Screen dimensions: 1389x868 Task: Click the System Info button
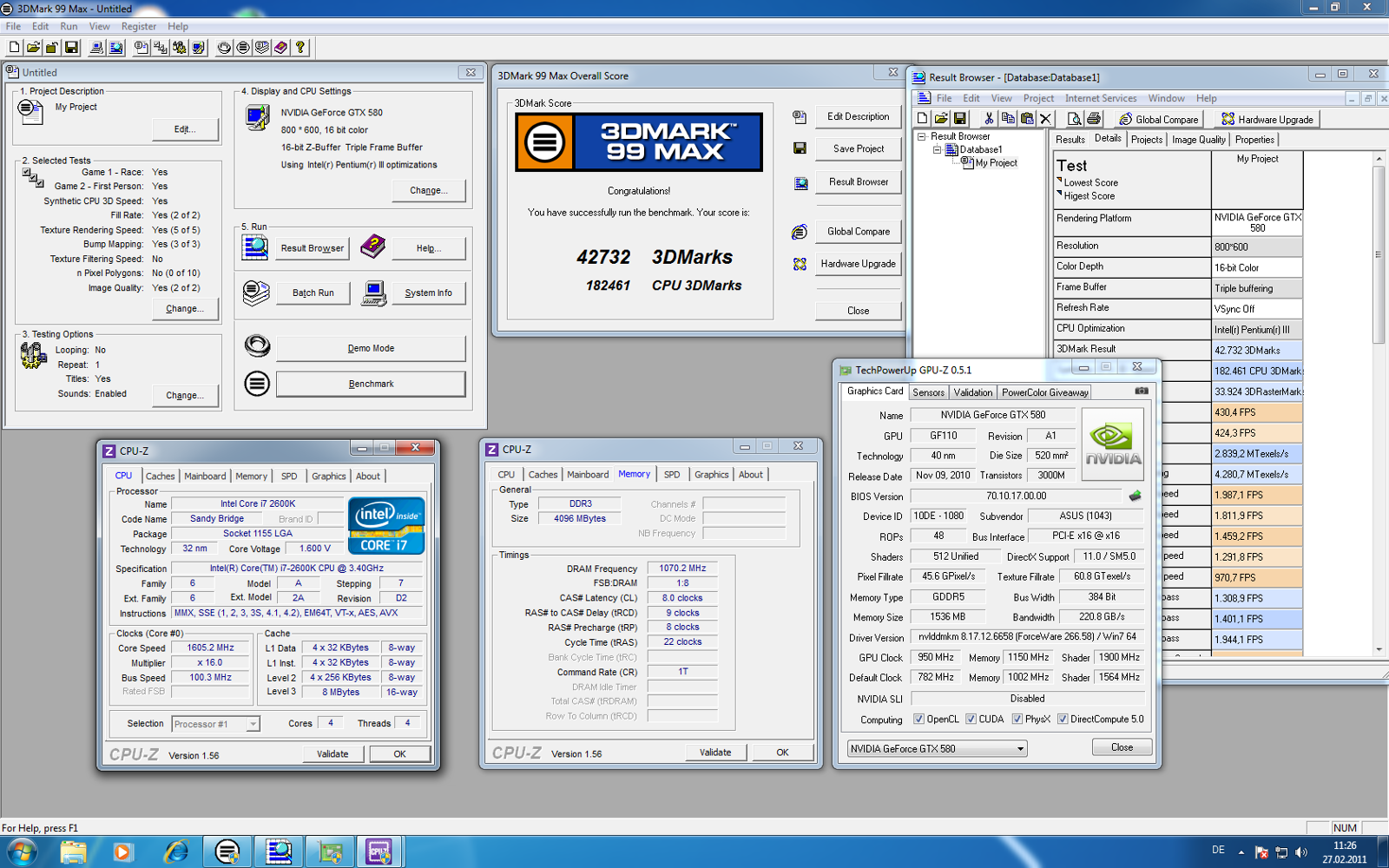coord(428,293)
